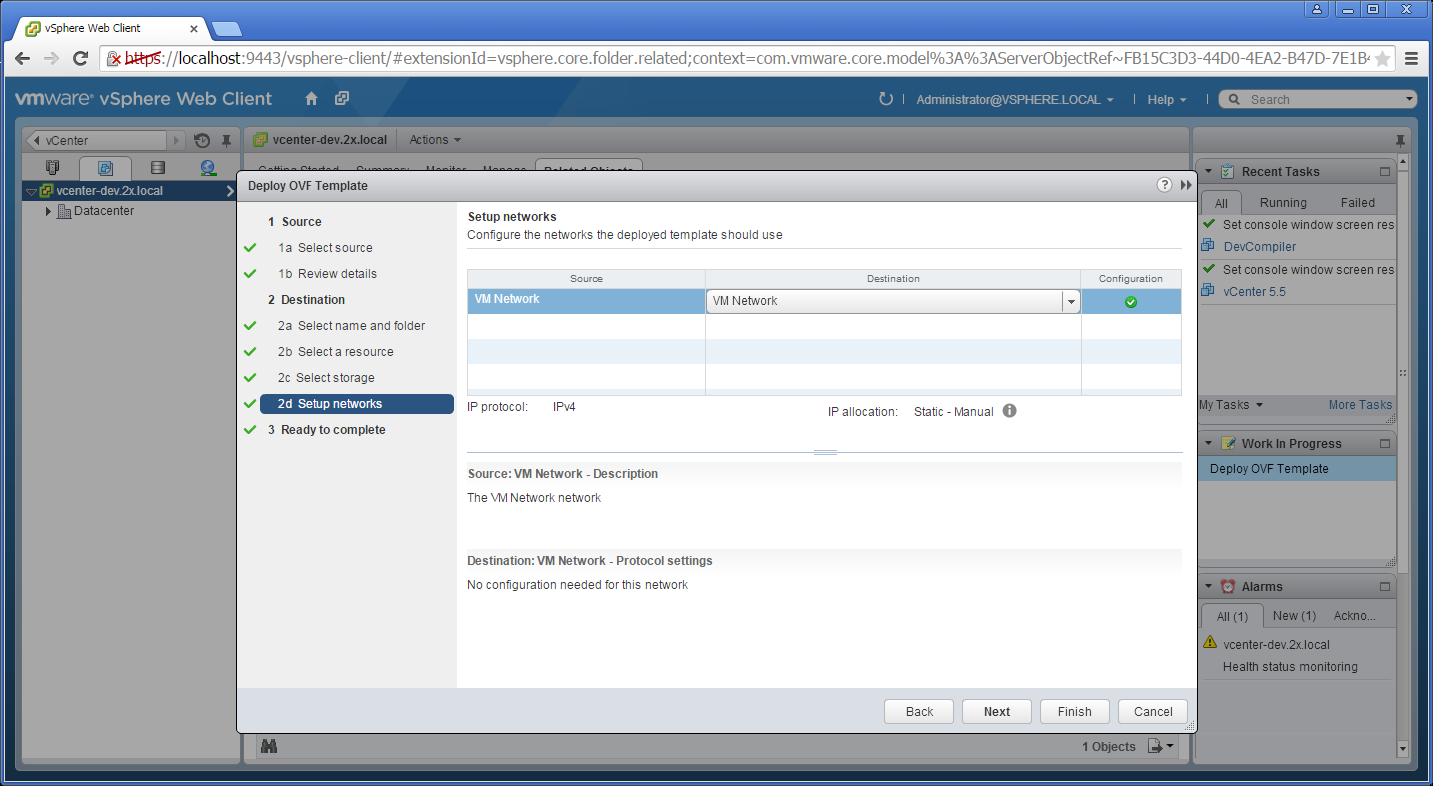The height and width of the screenshot is (788, 1436).
Task: Open the Administrator@VSPHERE.LOCAL menu
Action: point(1015,100)
